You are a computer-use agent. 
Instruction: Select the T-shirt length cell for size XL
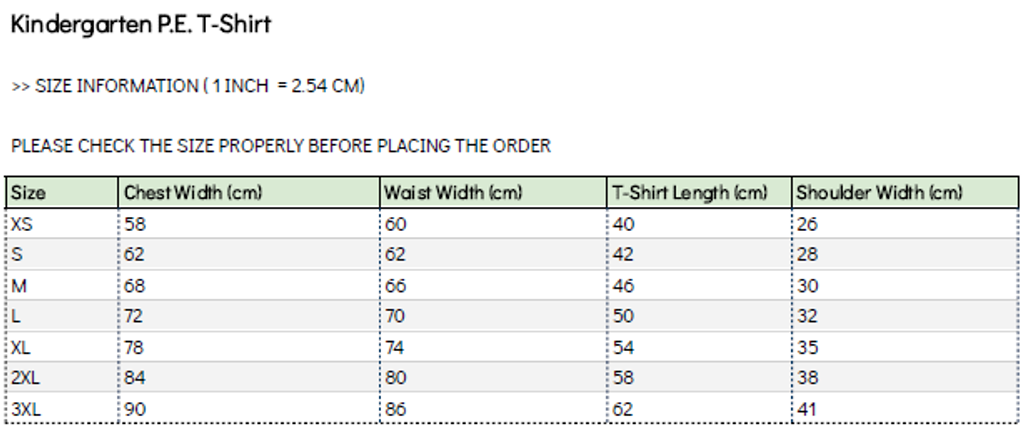pos(623,347)
